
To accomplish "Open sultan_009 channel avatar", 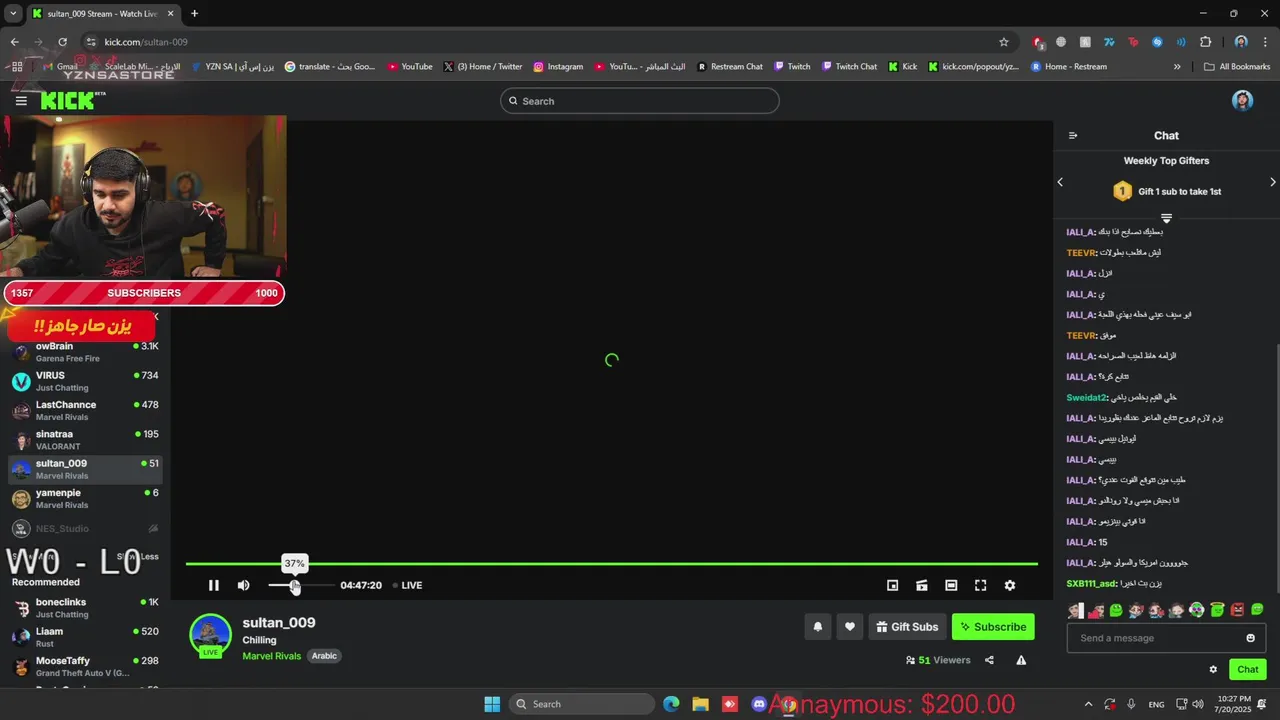I will [x=210, y=634].
